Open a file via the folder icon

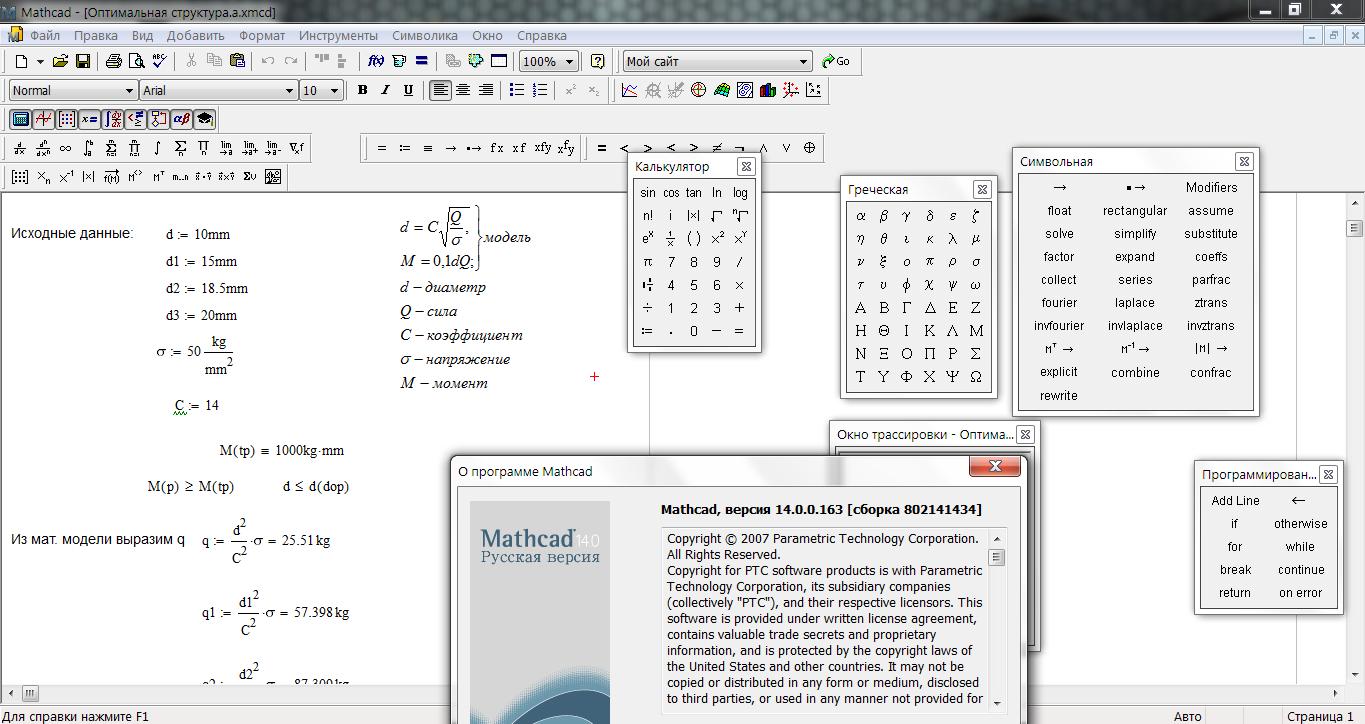[60, 61]
